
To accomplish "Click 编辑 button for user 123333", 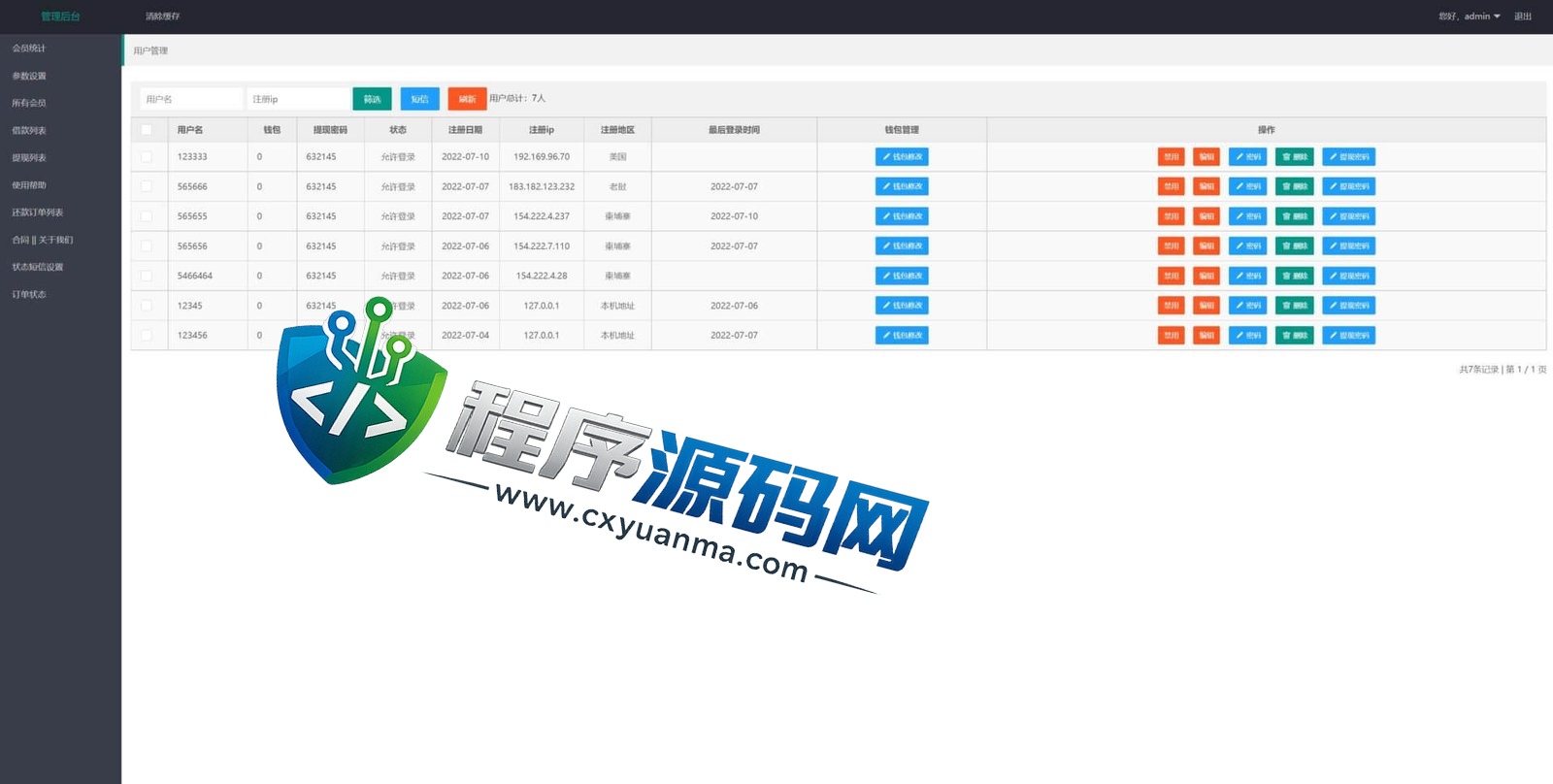I will 1206,156.
